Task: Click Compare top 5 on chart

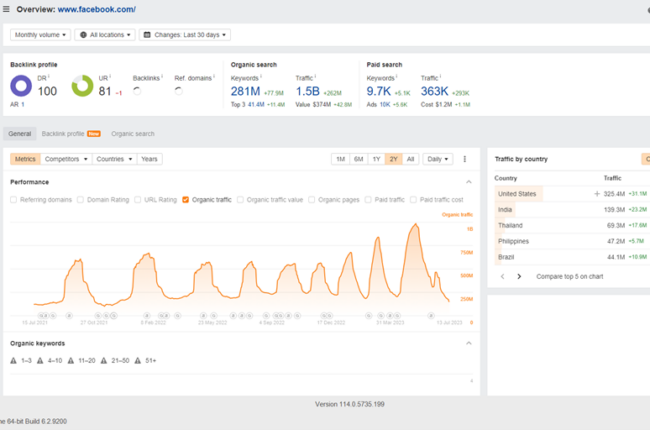Action: coord(570,277)
